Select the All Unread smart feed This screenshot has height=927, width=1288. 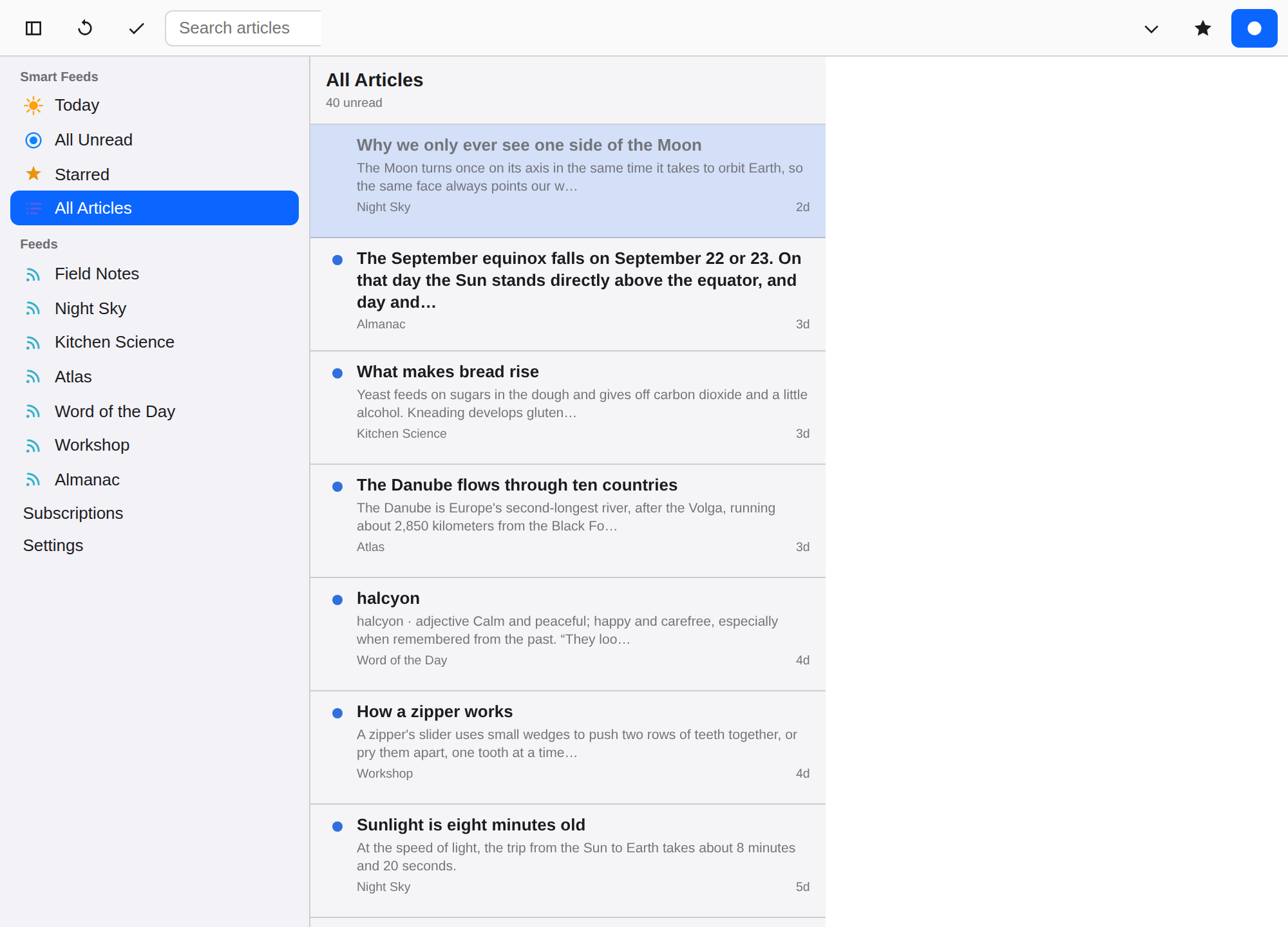point(155,140)
